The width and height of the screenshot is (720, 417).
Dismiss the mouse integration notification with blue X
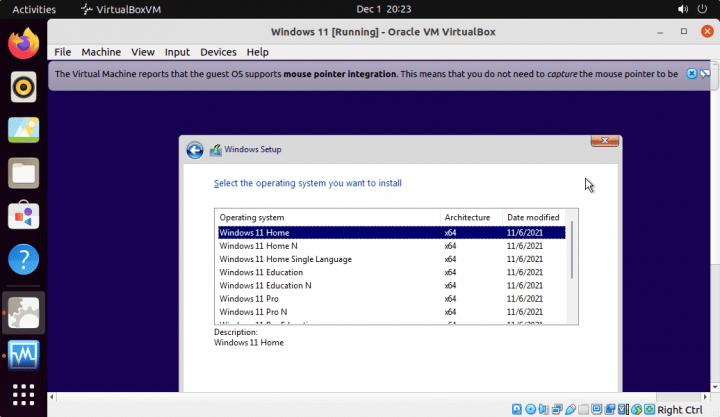(692, 73)
